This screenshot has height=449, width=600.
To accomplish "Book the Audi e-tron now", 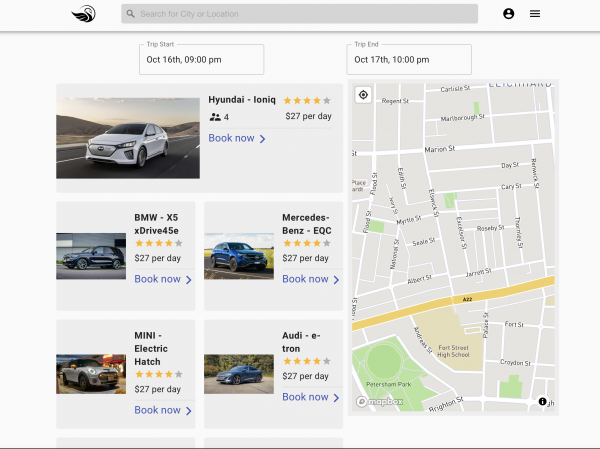I will click(305, 397).
